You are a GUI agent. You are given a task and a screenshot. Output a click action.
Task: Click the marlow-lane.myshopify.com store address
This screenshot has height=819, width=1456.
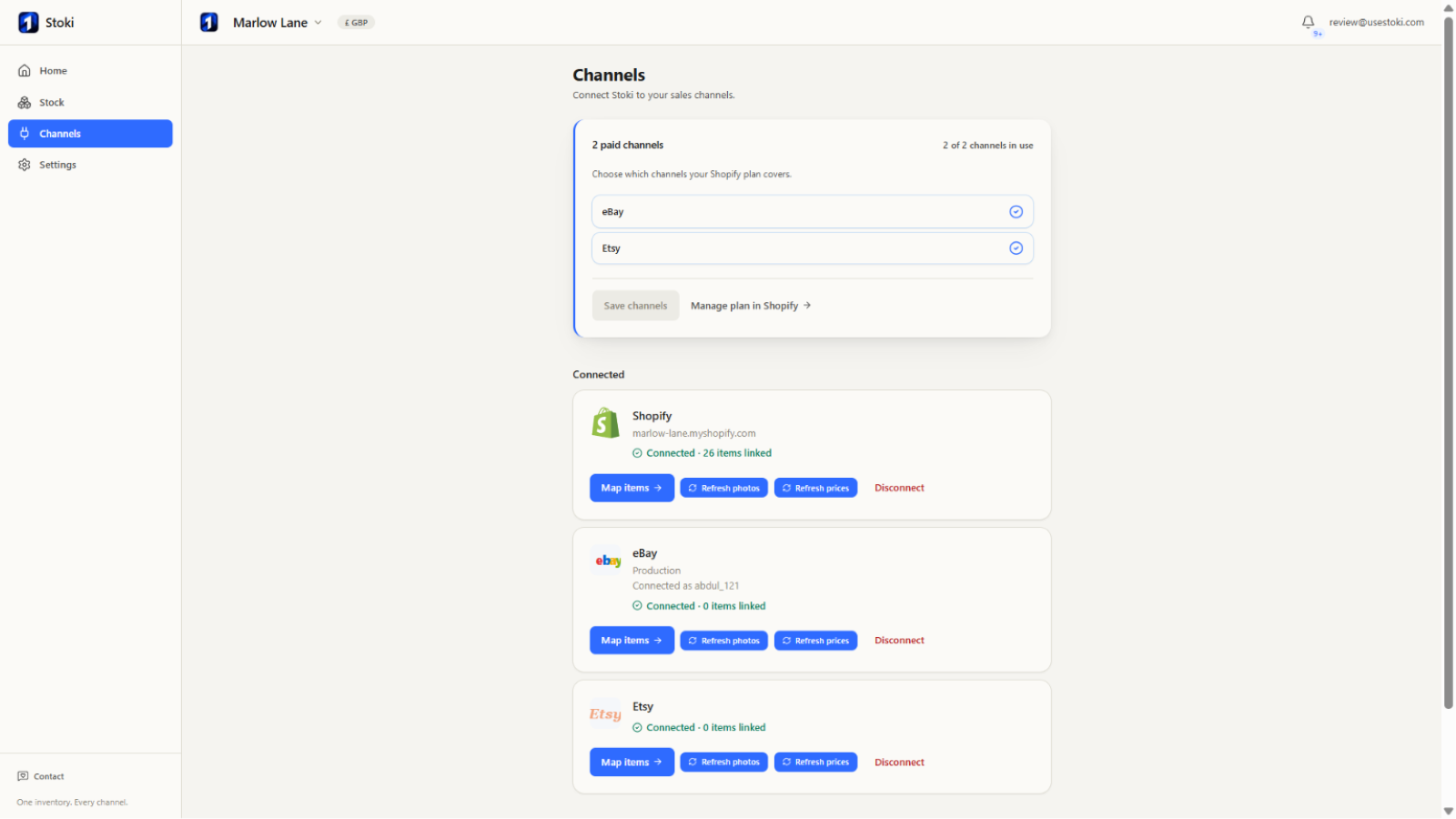[x=693, y=433]
